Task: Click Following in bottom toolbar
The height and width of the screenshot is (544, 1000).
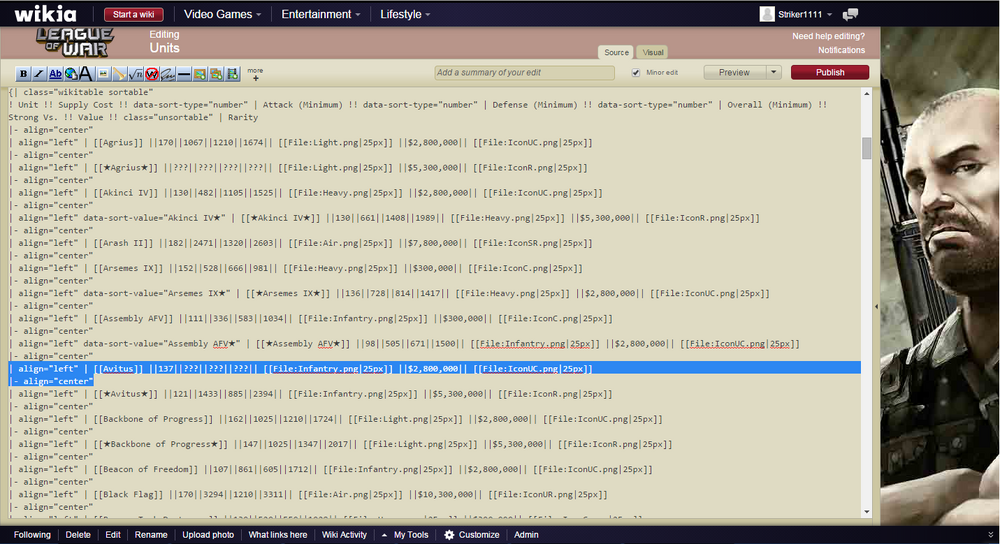Action: tap(32, 534)
